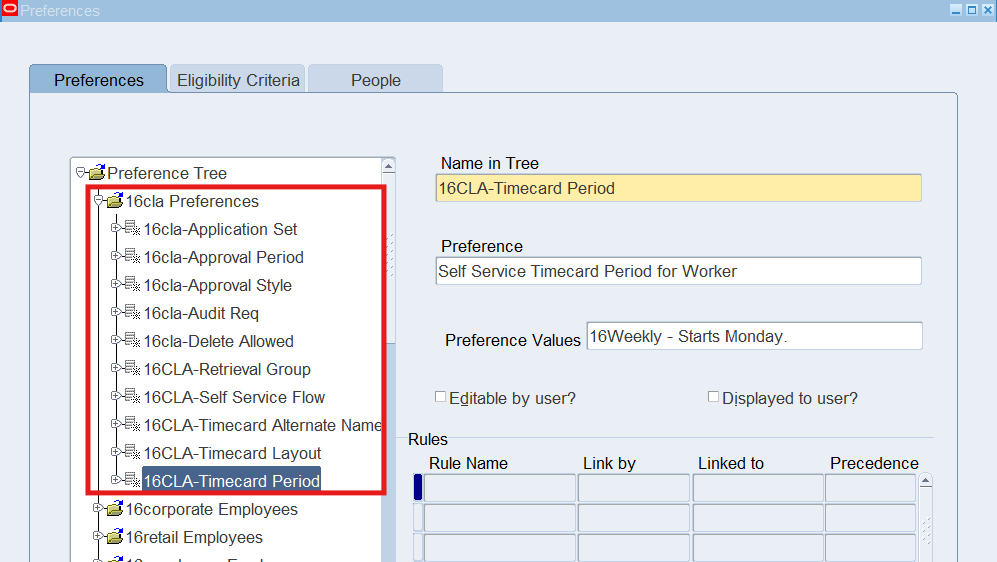Click the 16cla-Audit Req node icon
The image size is (997, 562).
132,314
